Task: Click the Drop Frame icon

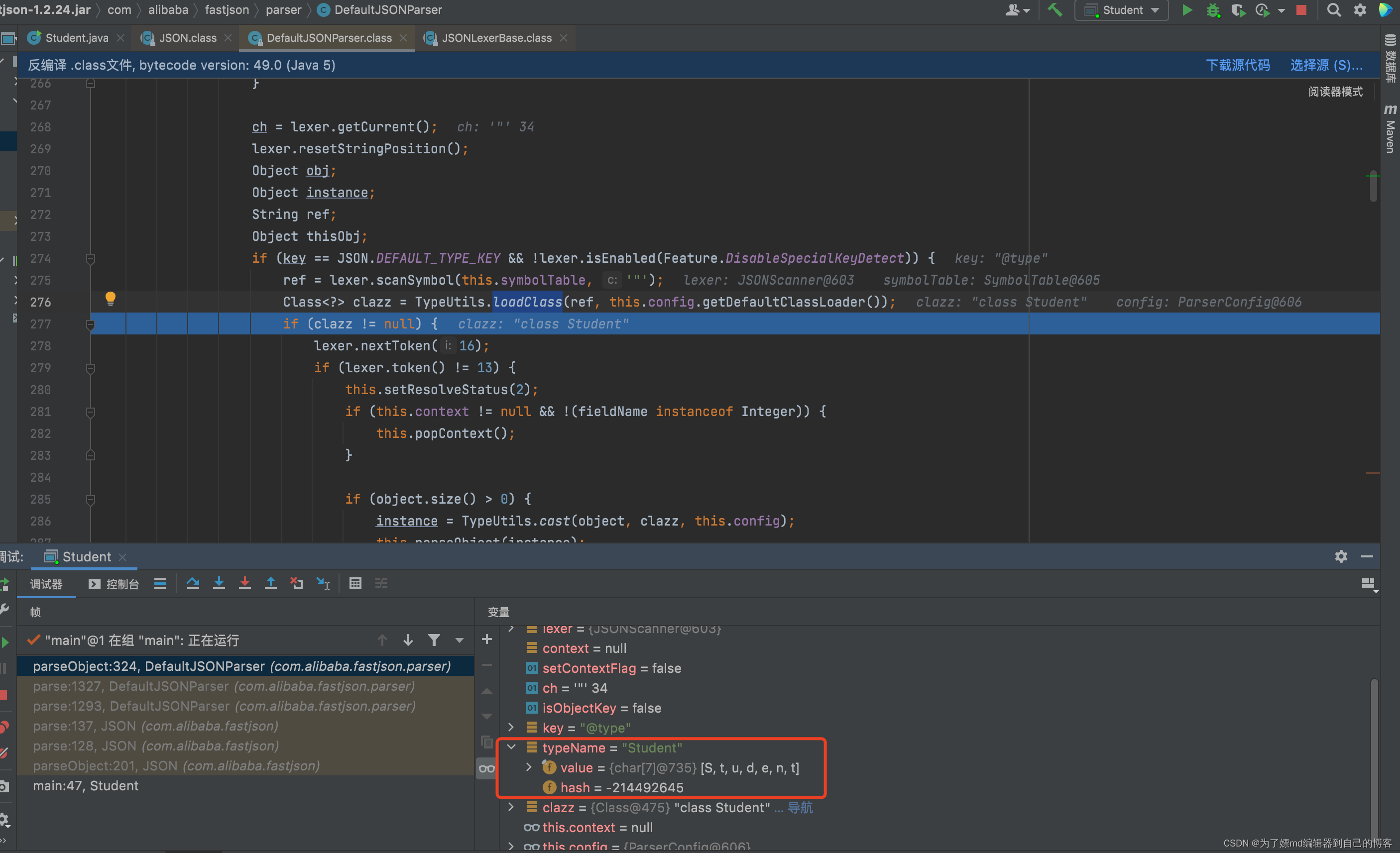Action: coord(297,584)
